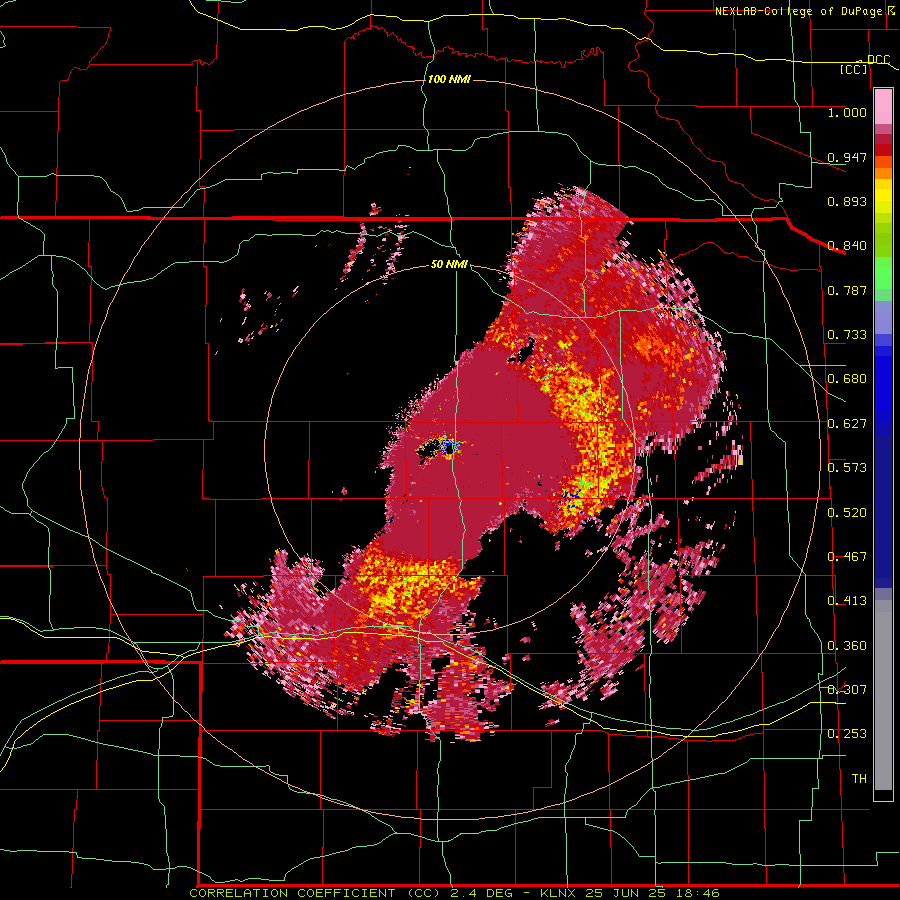Select the 0.573 legend value
This screenshot has height=900, width=900.
coord(847,468)
